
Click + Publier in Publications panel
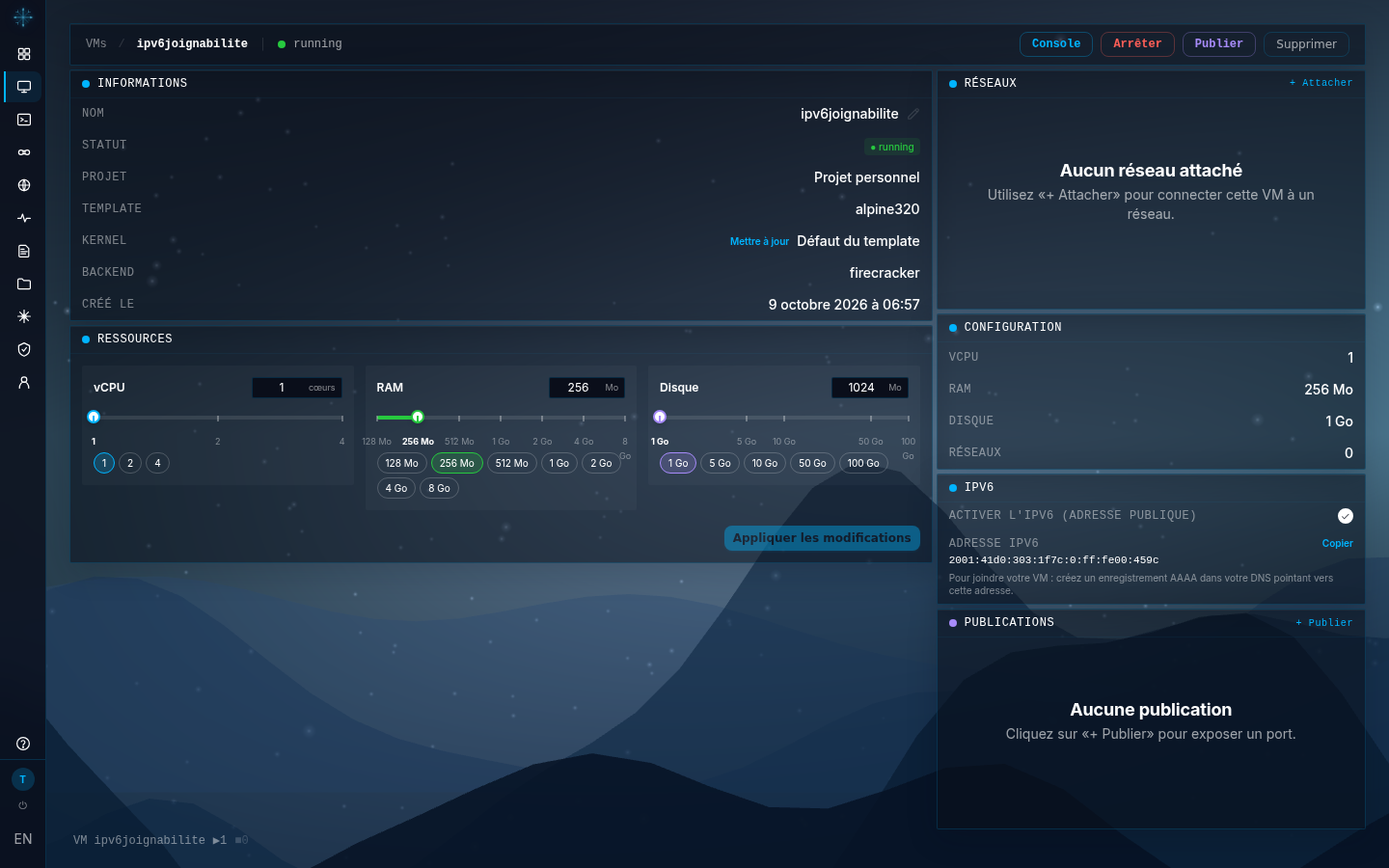(x=1323, y=623)
